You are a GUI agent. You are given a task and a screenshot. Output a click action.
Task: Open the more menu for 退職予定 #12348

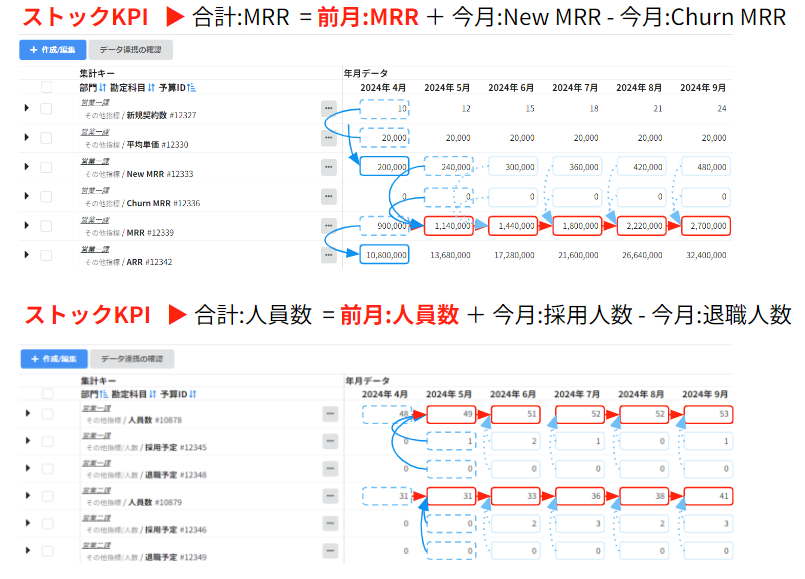click(330, 469)
